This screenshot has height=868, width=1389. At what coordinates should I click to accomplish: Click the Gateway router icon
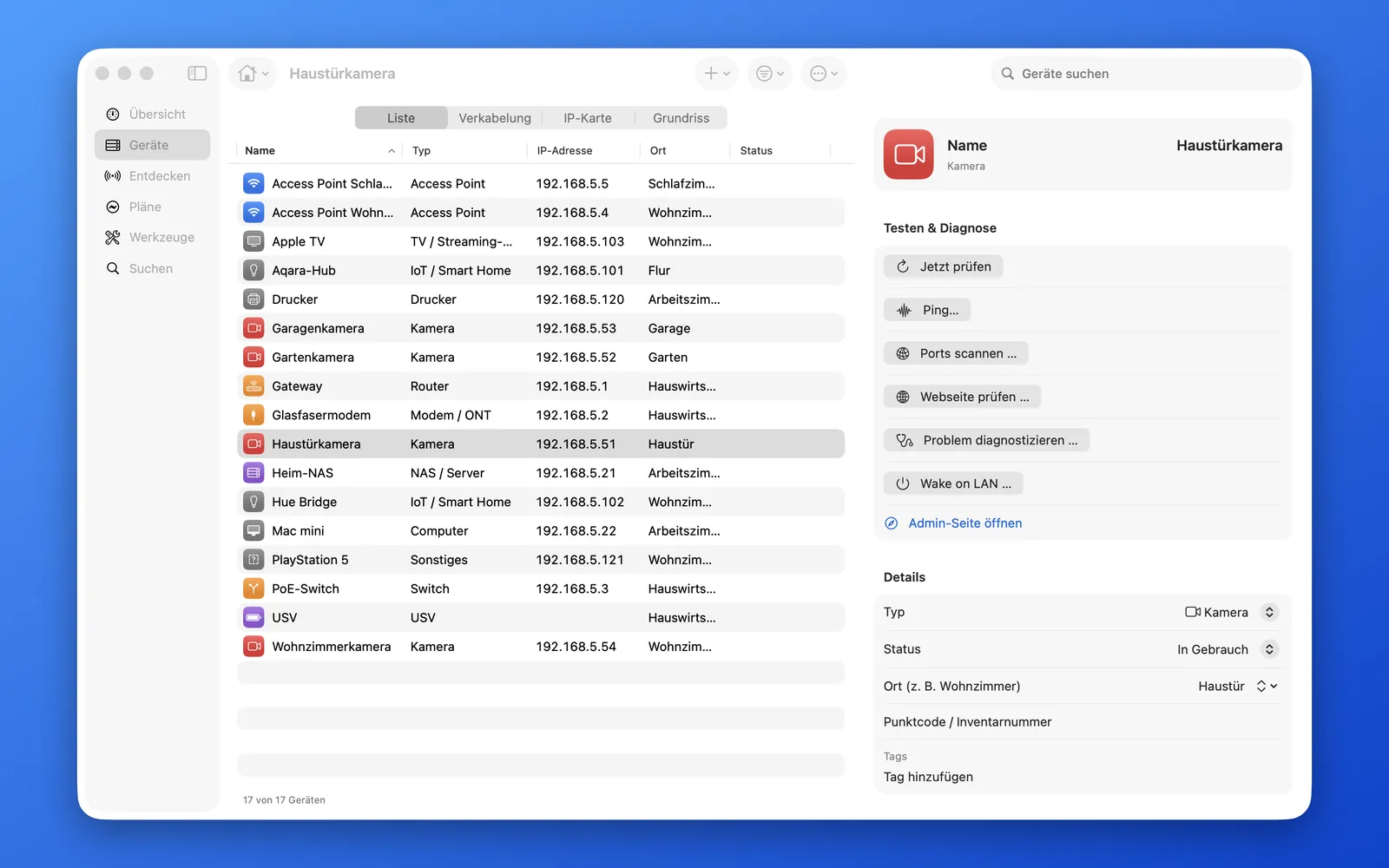(253, 386)
